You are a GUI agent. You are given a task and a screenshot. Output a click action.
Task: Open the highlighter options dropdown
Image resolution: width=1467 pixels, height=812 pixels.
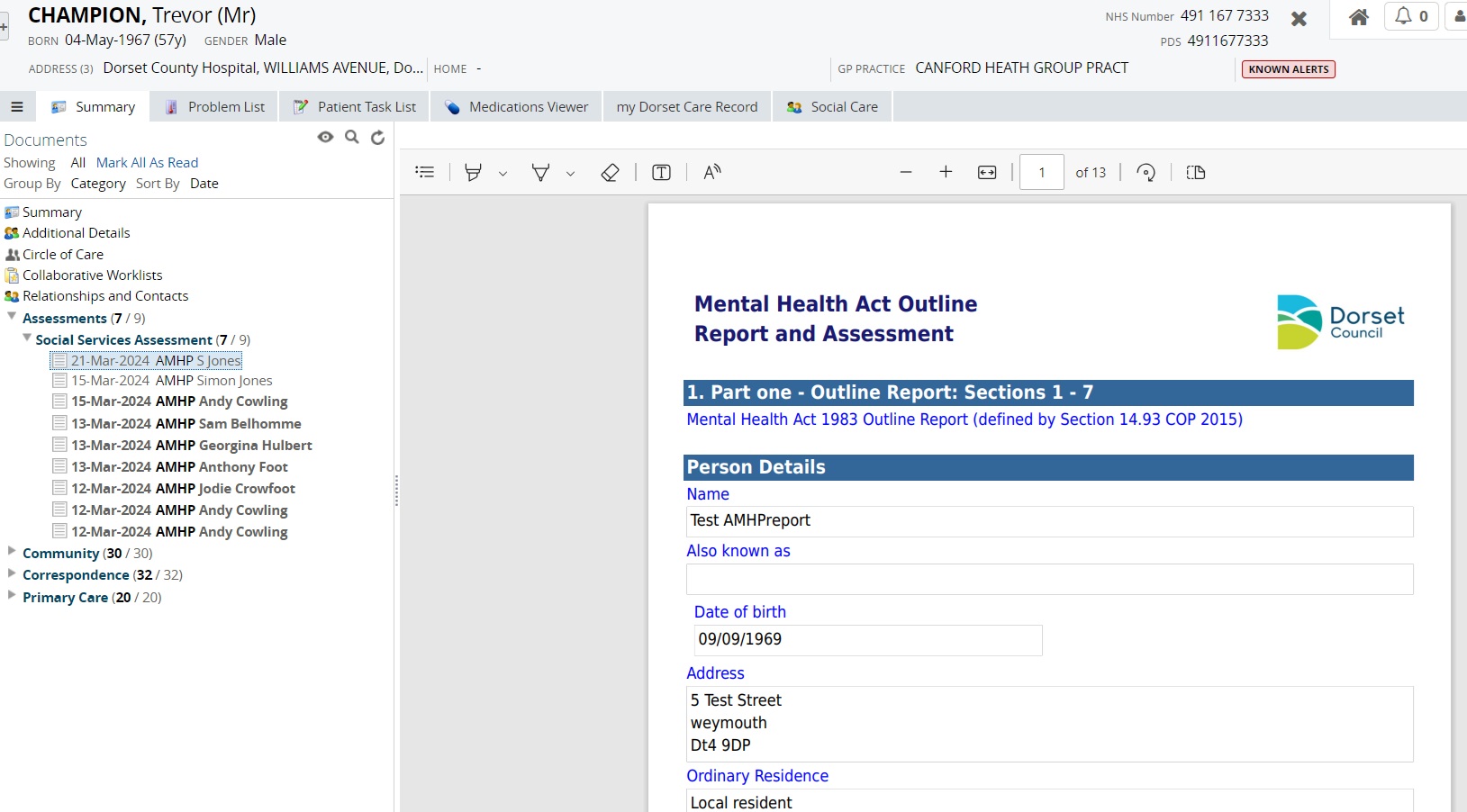coord(503,173)
